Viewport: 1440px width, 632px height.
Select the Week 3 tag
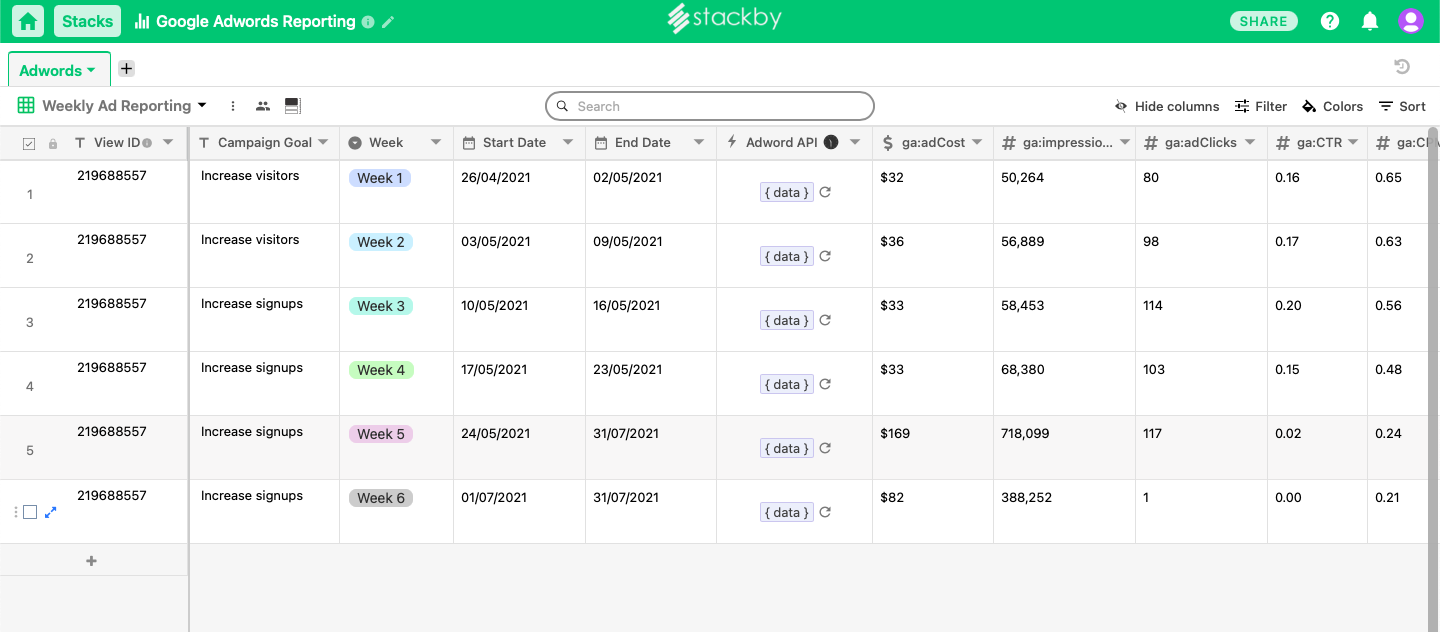pos(381,306)
